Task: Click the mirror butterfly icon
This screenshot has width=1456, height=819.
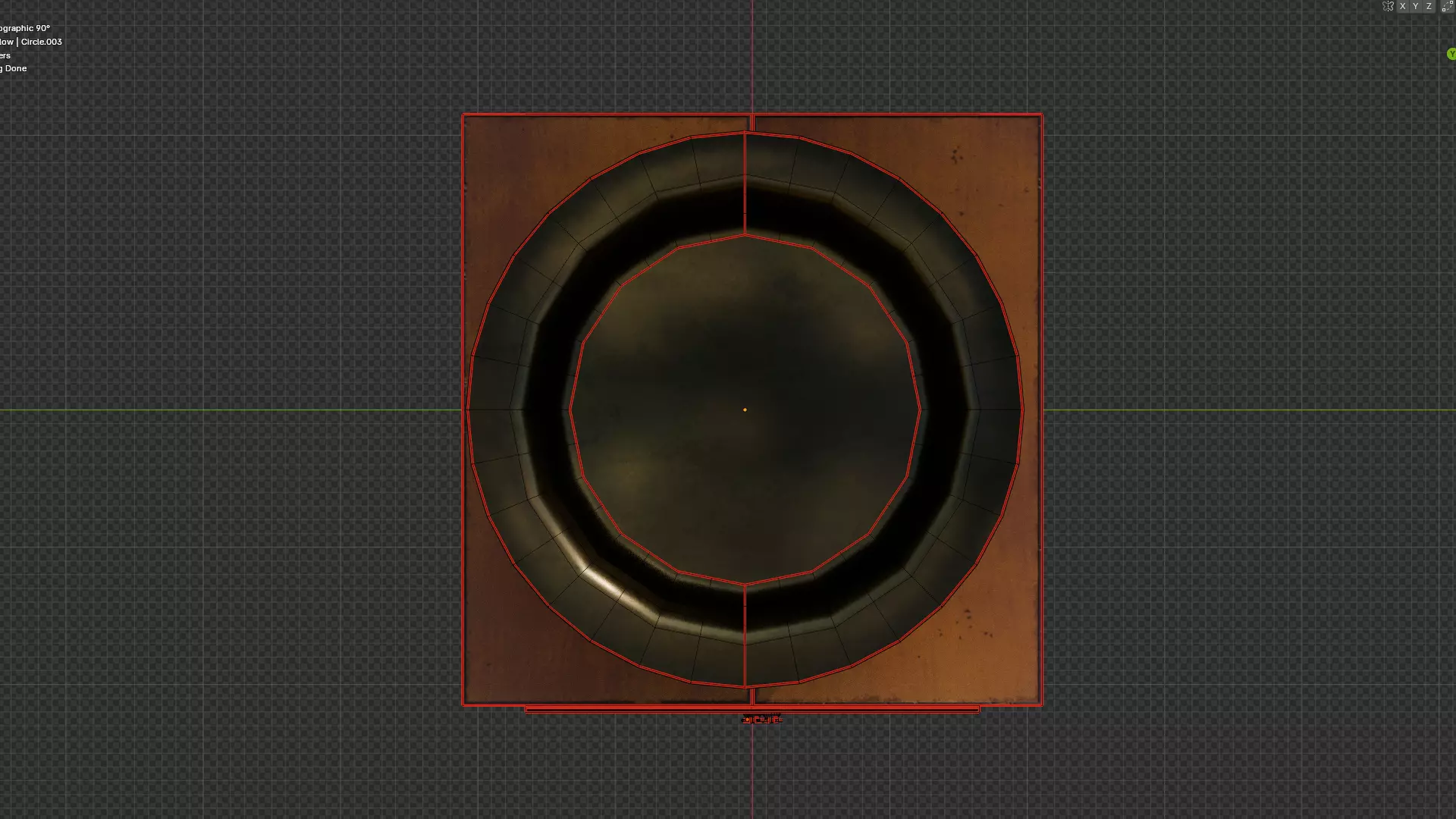Action: coord(1388,6)
